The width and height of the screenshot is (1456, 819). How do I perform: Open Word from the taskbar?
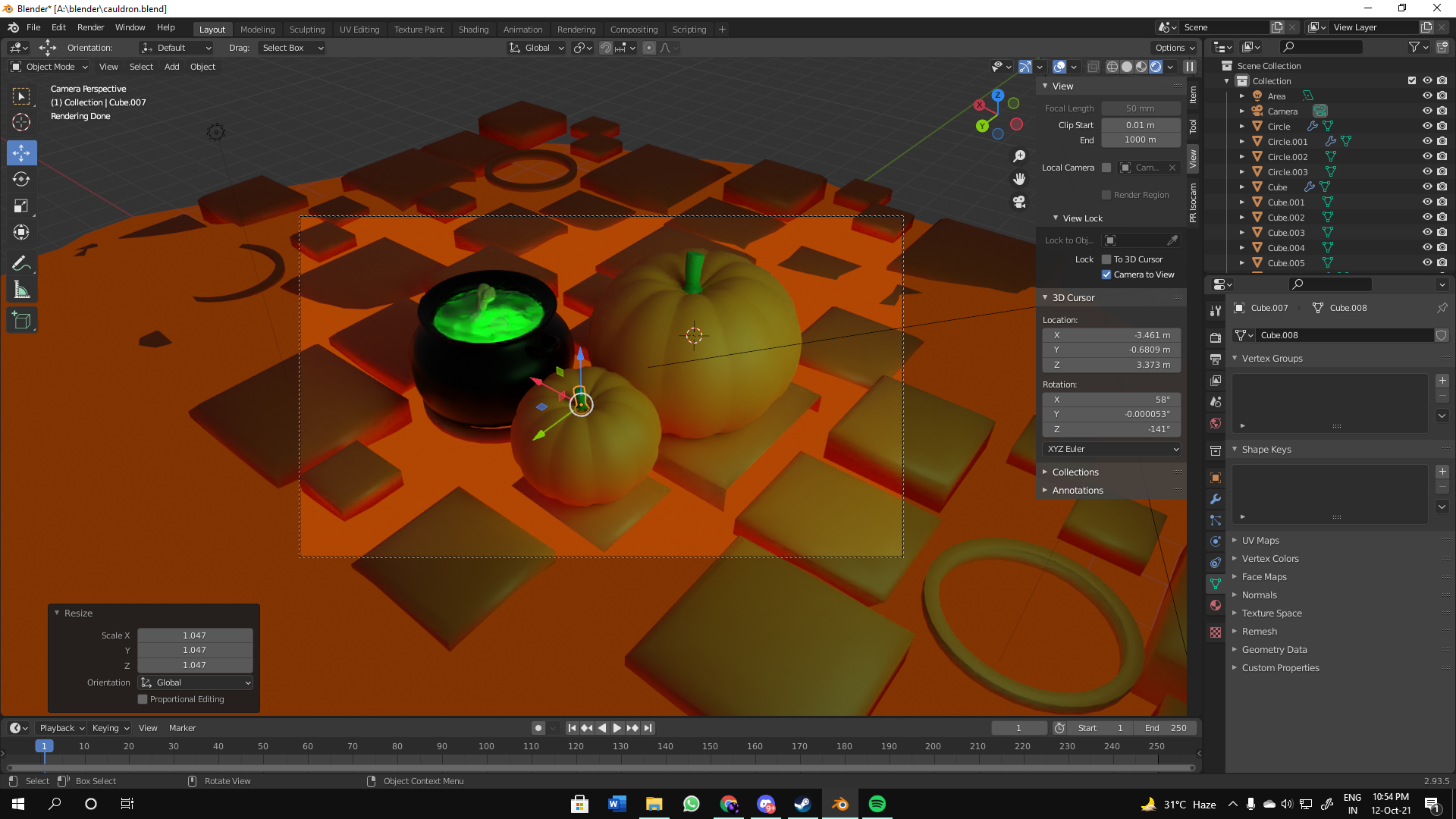[x=617, y=804]
